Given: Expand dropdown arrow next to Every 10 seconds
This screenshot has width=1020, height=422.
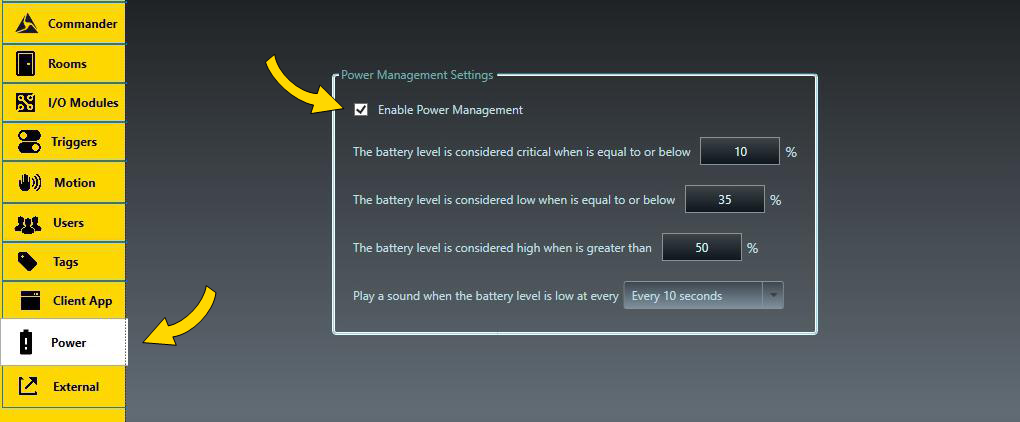Looking at the screenshot, I should [x=773, y=295].
